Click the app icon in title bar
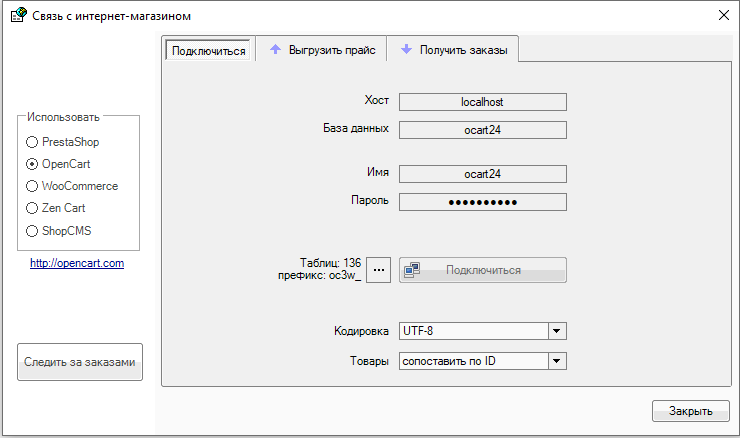Viewport: 740px width, 438px height. [18, 15]
